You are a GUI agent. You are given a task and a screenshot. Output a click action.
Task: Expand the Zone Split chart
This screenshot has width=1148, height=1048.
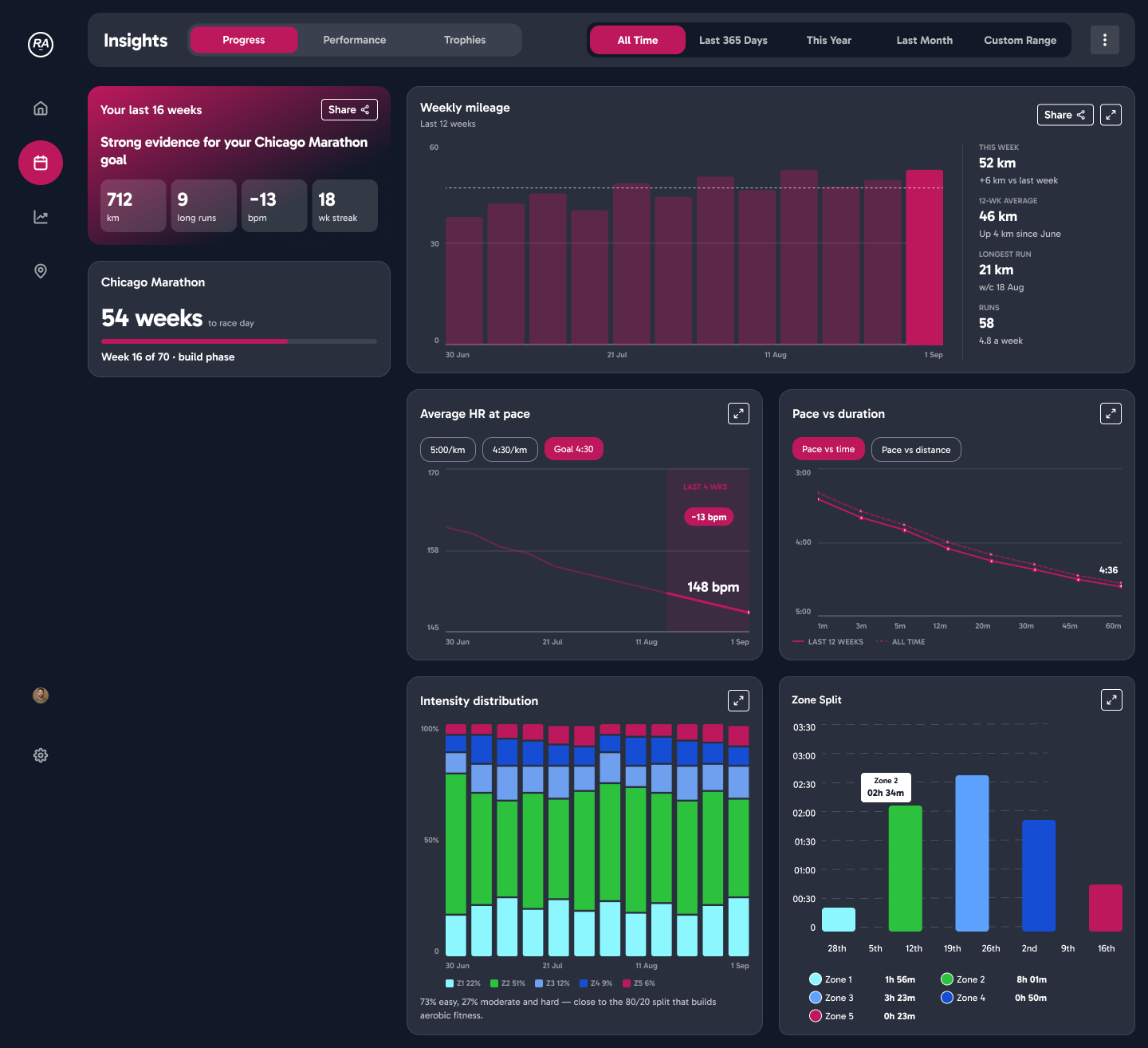pos(1112,699)
